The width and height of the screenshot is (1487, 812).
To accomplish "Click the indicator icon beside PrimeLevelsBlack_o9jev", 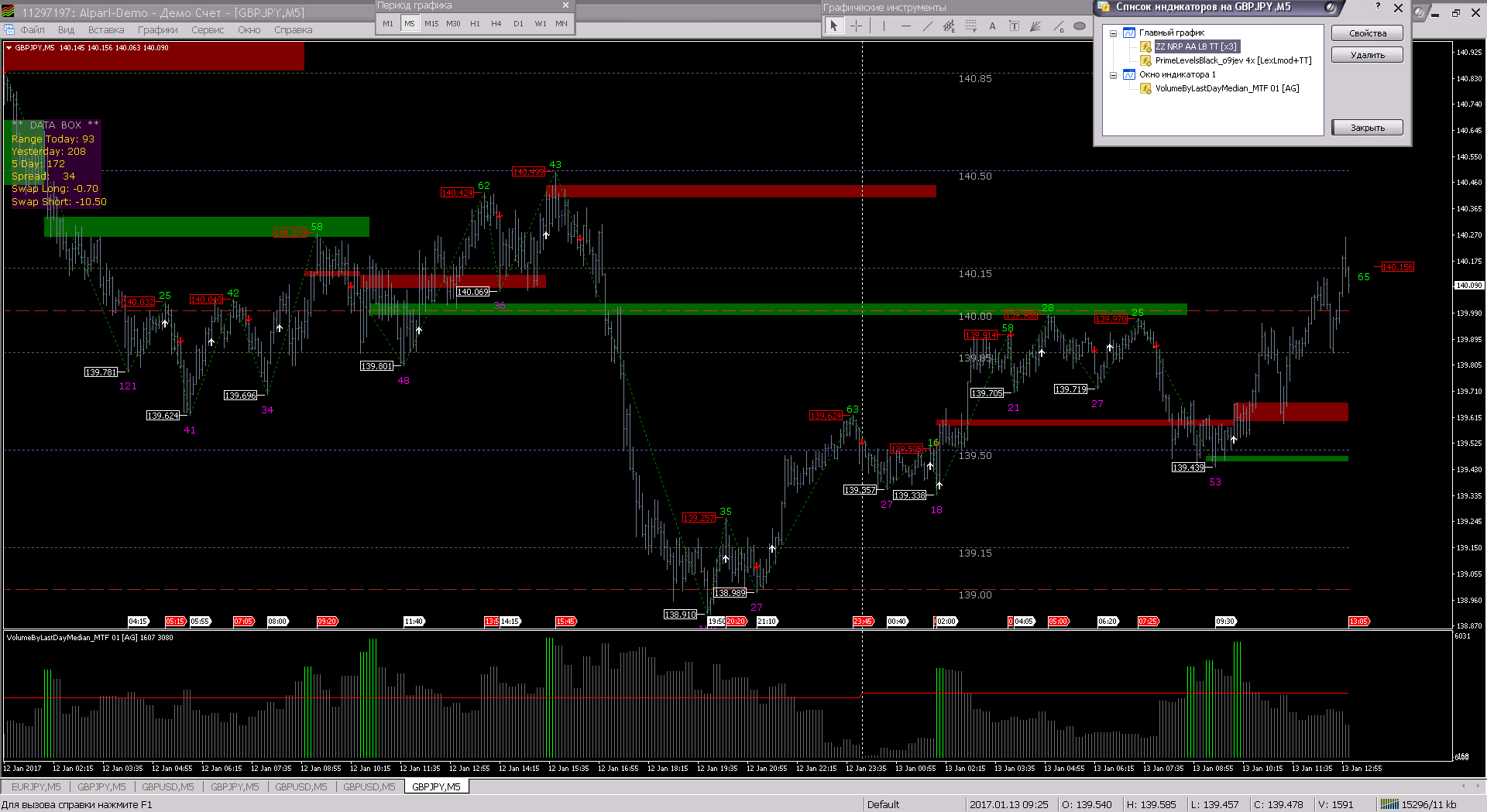I will [x=1145, y=60].
